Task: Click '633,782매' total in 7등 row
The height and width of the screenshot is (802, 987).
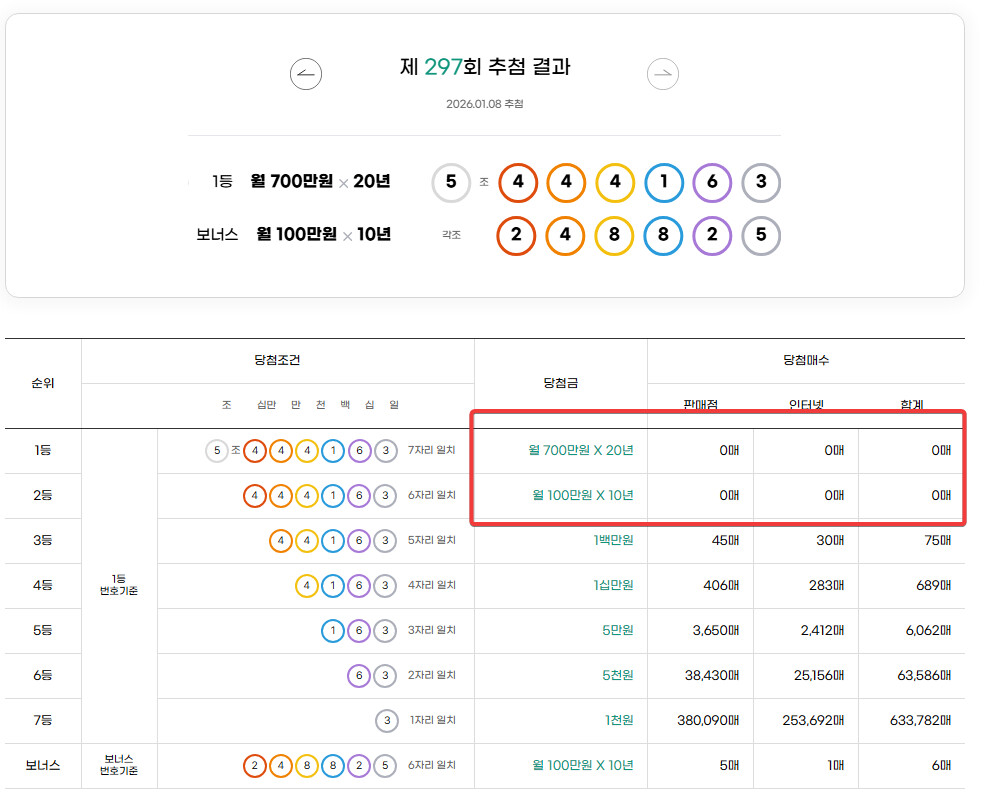Action: [920, 720]
